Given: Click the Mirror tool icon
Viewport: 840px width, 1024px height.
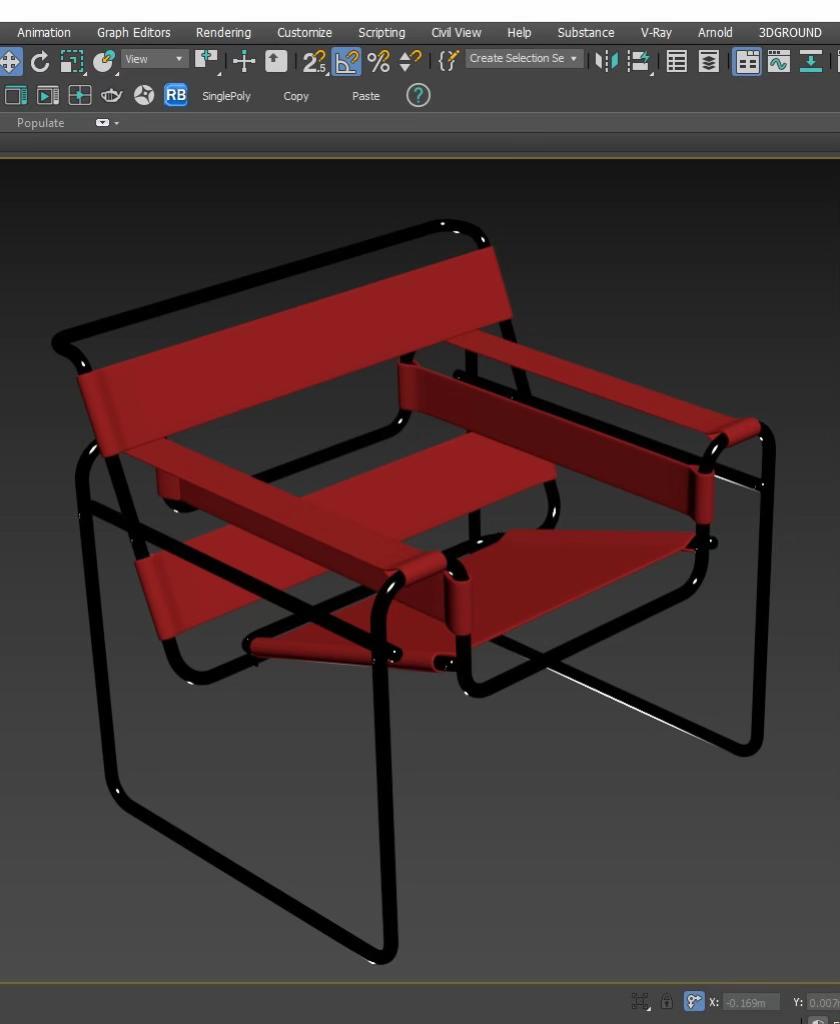Looking at the screenshot, I should (606, 62).
